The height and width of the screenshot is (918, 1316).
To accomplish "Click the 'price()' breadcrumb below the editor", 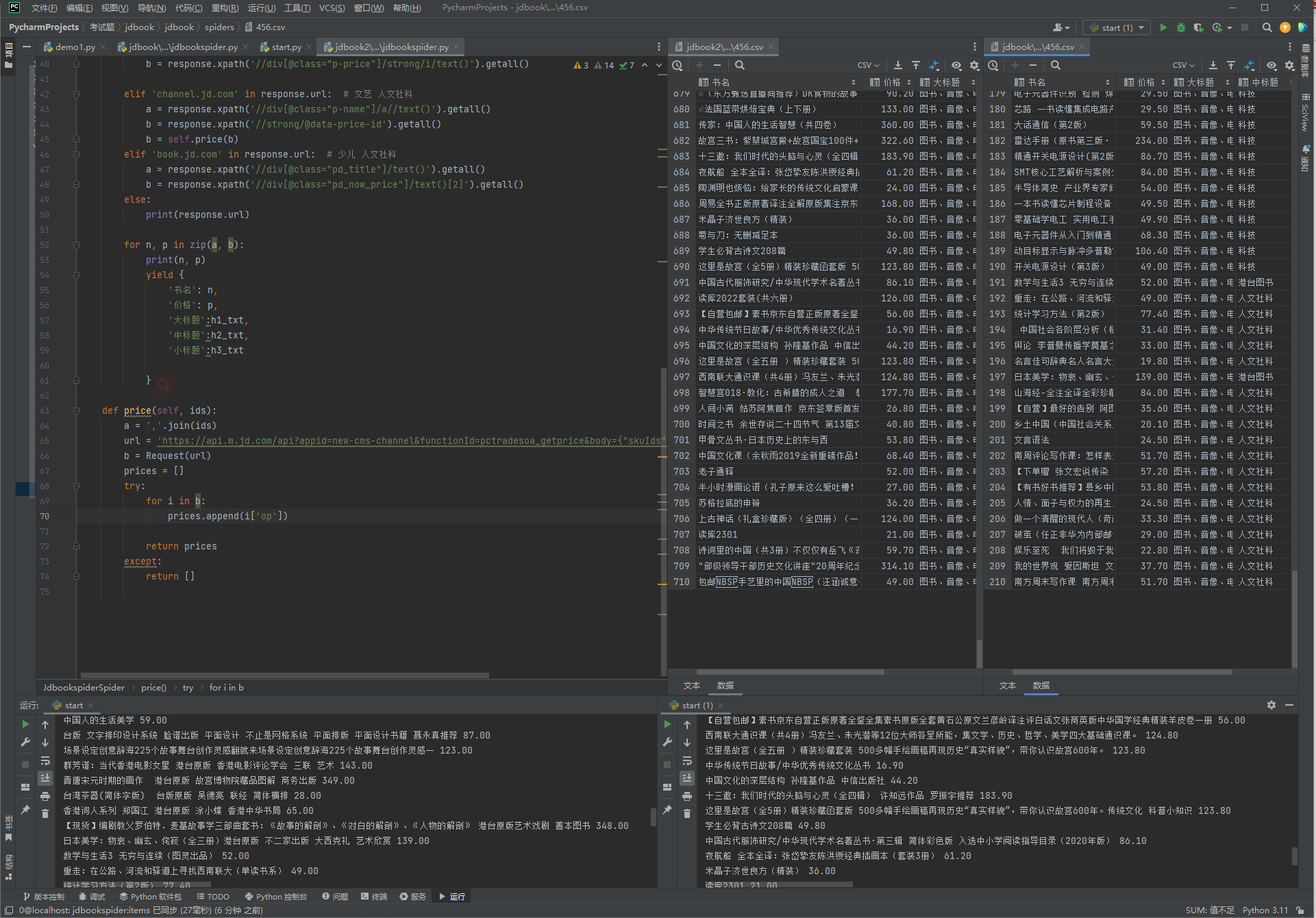I will pyautogui.click(x=153, y=688).
